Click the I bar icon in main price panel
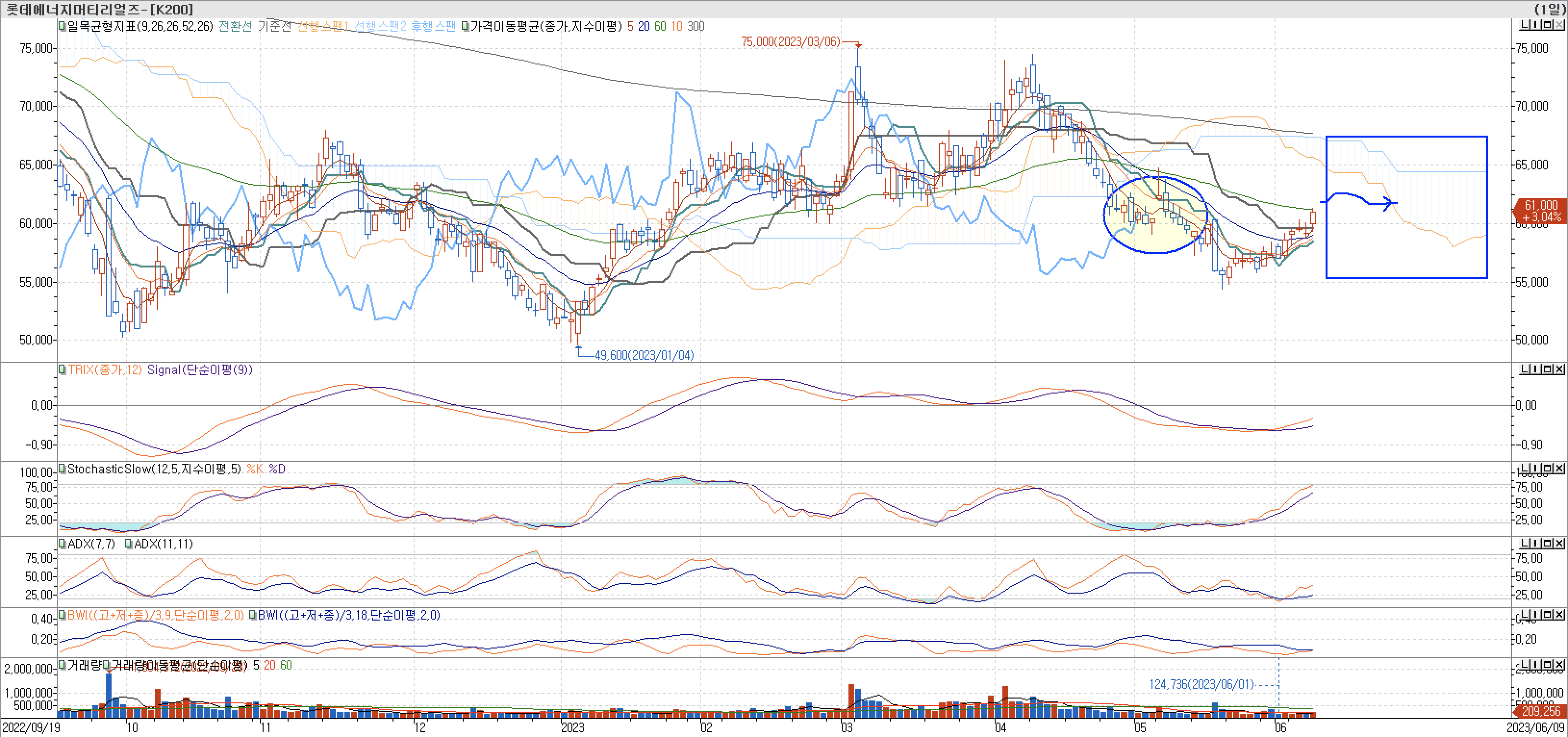Viewport: 1568px width, 737px height. [x=1536, y=25]
